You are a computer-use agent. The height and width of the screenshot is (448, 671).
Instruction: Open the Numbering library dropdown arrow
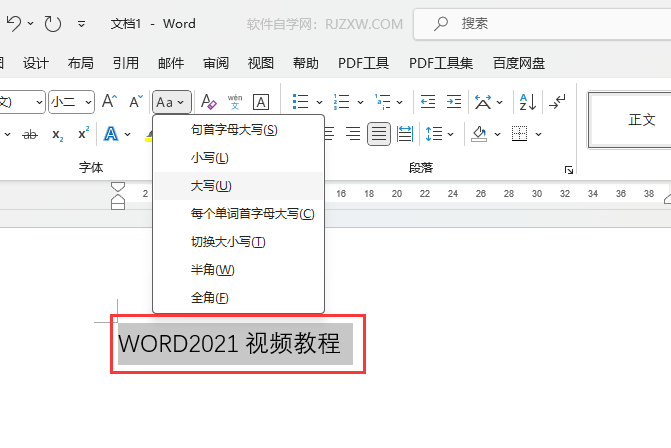[x=360, y=102]
